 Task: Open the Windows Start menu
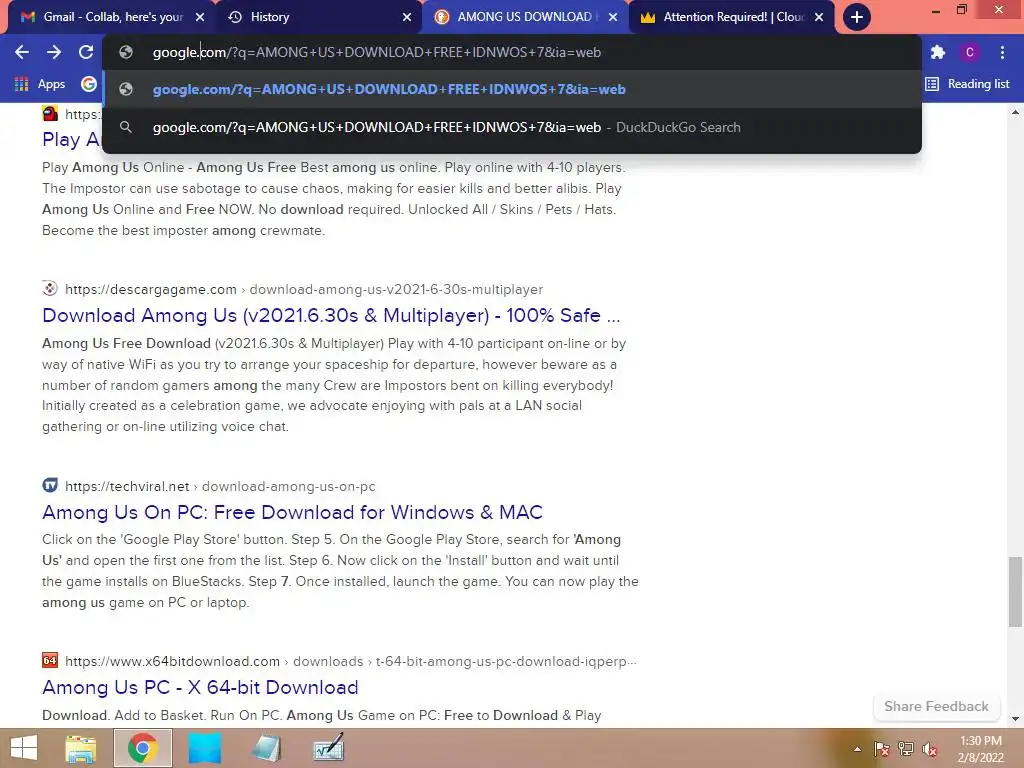point(24,748)
